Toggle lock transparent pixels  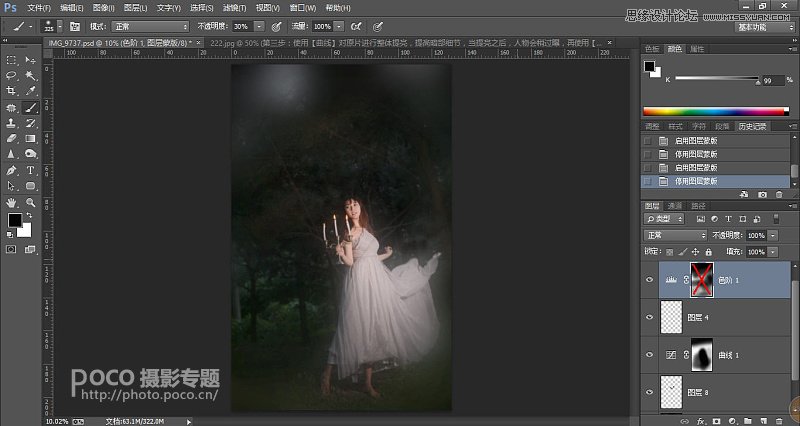click(669, 252)
